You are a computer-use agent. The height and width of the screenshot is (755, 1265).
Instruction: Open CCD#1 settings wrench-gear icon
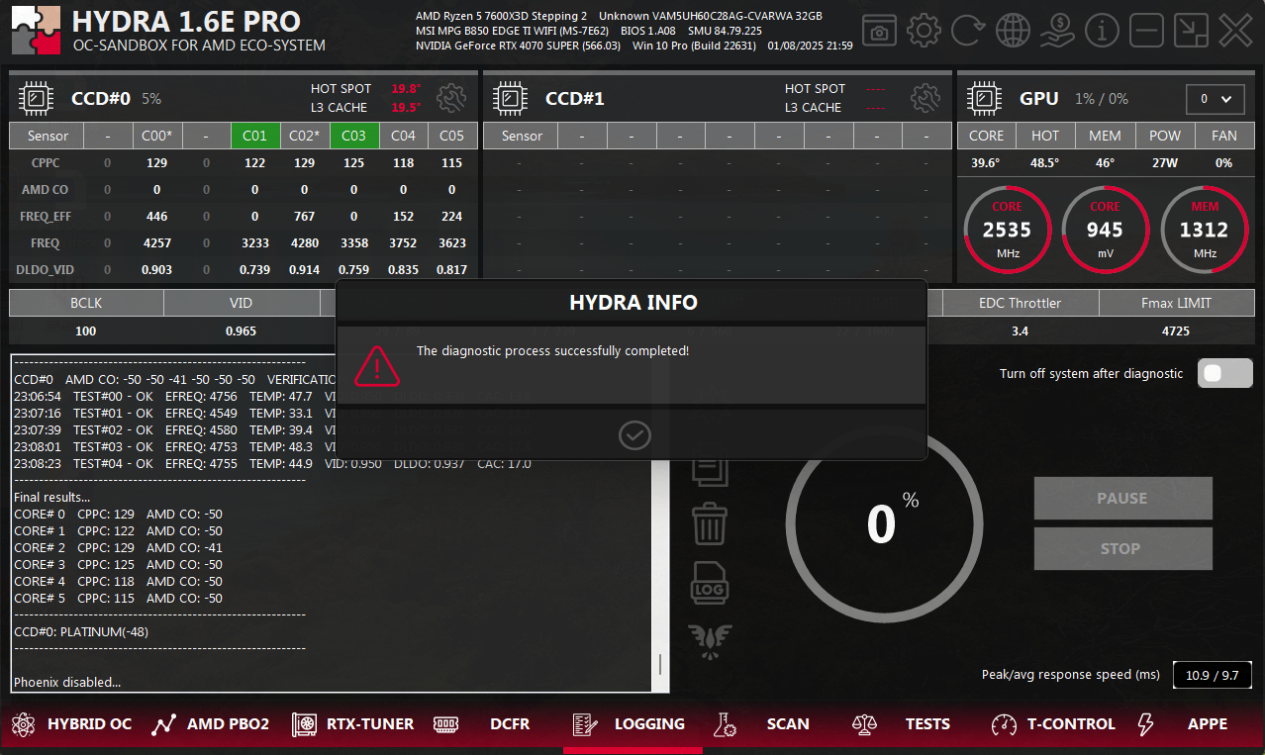tap(926, 98)
